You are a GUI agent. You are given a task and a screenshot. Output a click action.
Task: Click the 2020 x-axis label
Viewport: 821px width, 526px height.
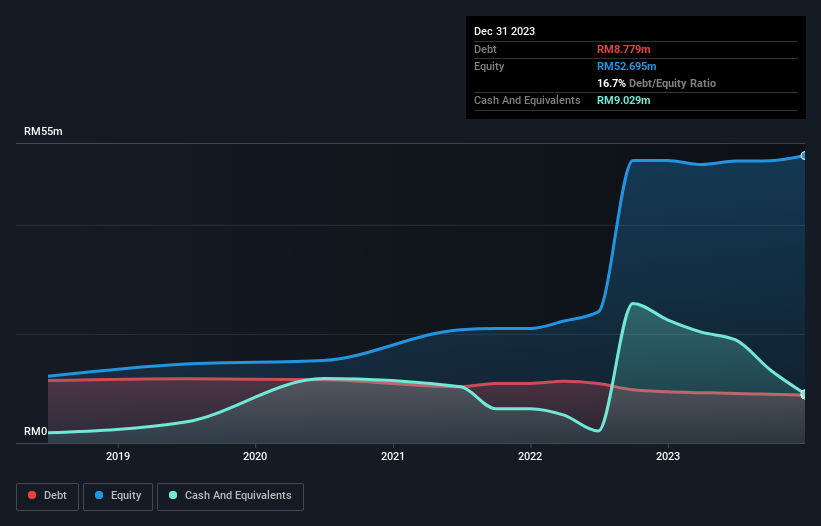[255, 456]
